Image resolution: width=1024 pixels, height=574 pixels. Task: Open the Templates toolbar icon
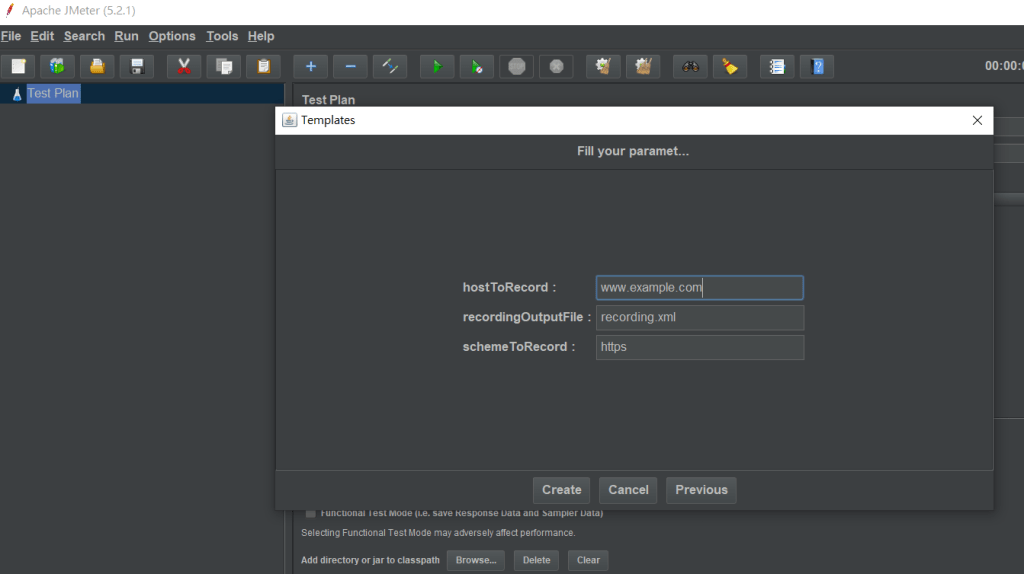[x=57, y=67]
